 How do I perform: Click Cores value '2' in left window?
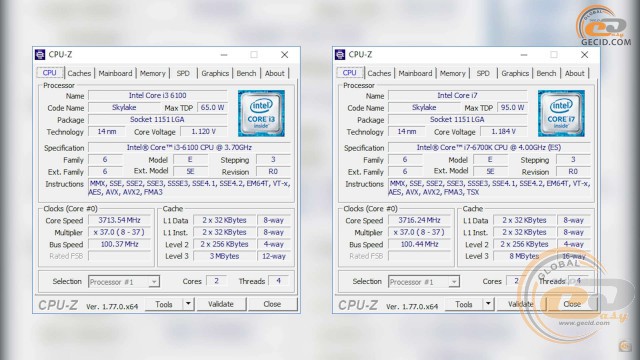216,281
